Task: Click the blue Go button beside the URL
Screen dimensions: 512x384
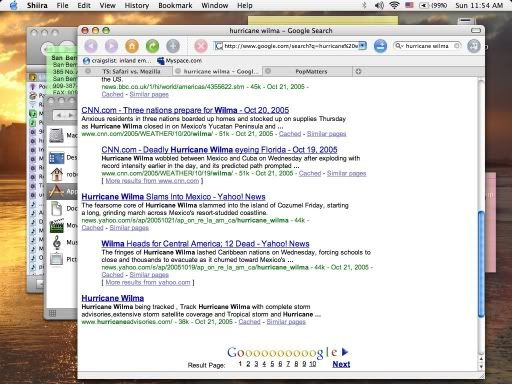Action: [380, 46]
